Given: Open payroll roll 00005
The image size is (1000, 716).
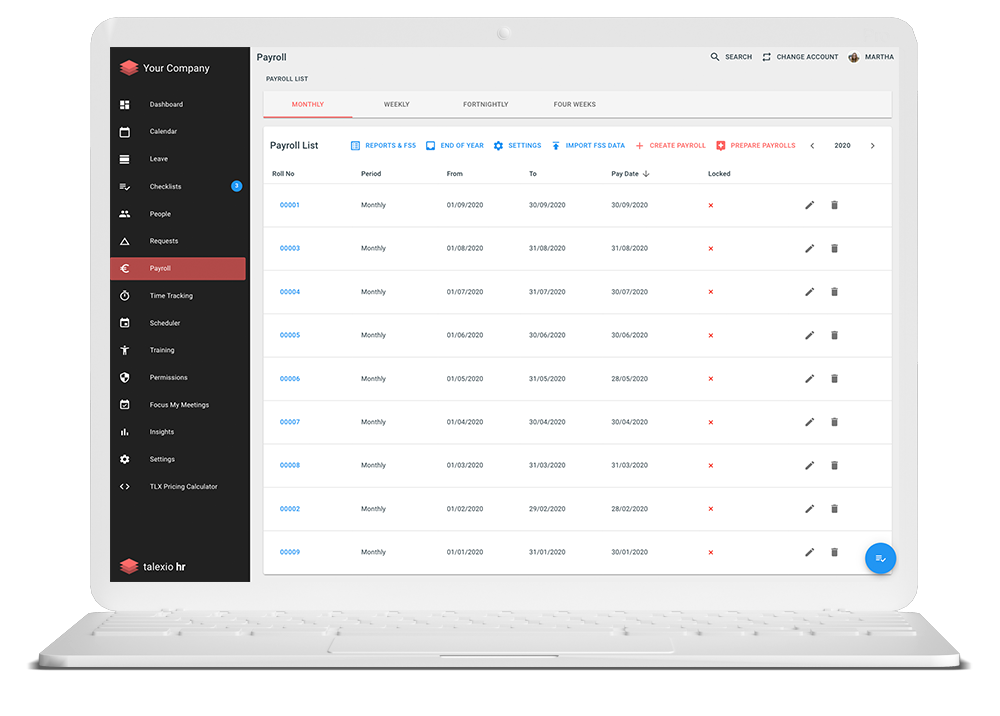Looking at the screenshot, I should pyautogui.click(x=290, y=335).
